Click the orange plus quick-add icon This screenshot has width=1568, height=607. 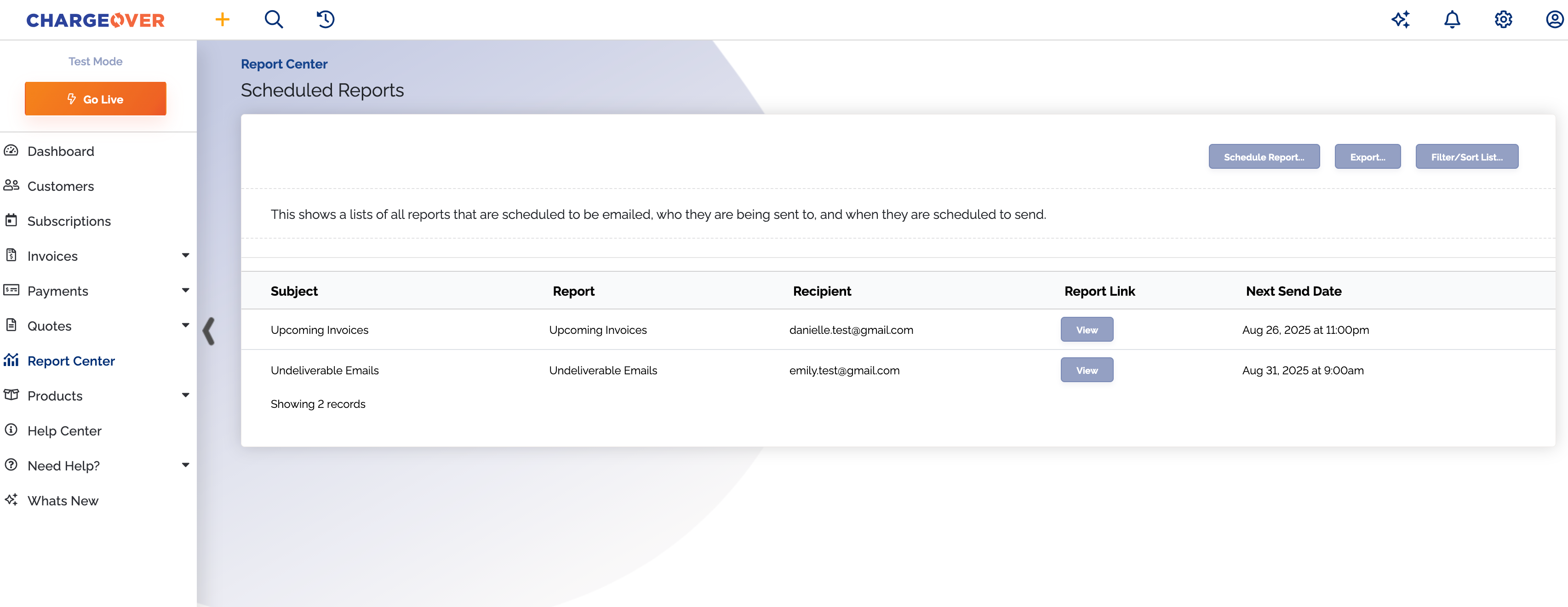pyautogui.click(x=222, y=19)
